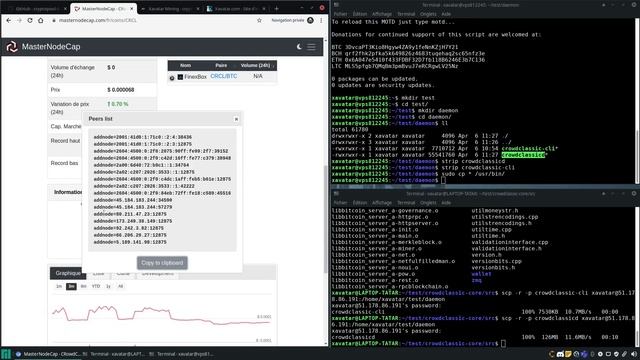The width and height of the screenshot is (640, 360).
Task: Open the Discord tray icon
Action: (x=560, y=354)
